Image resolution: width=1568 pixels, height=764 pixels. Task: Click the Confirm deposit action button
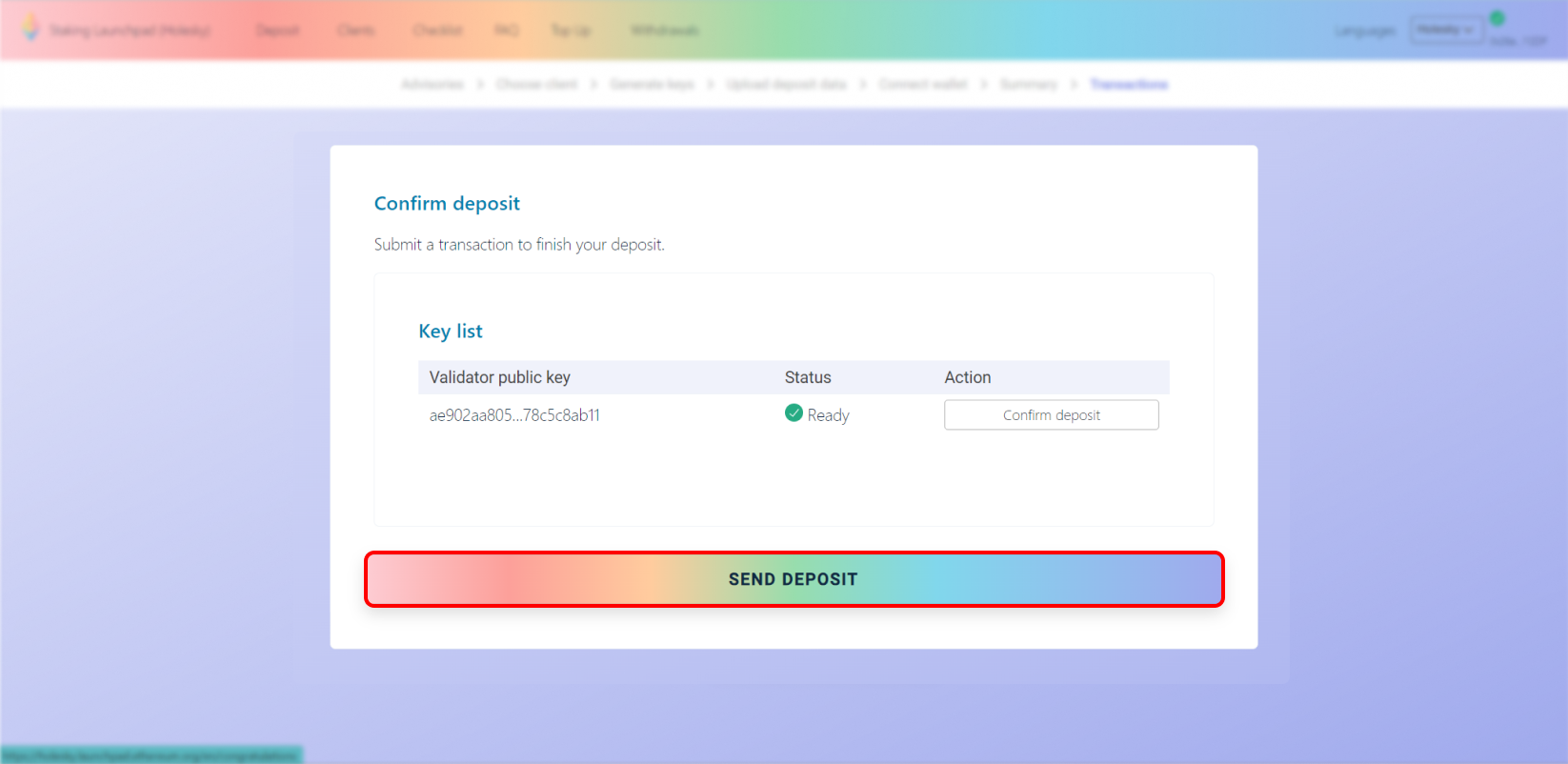coord(1051,415)
